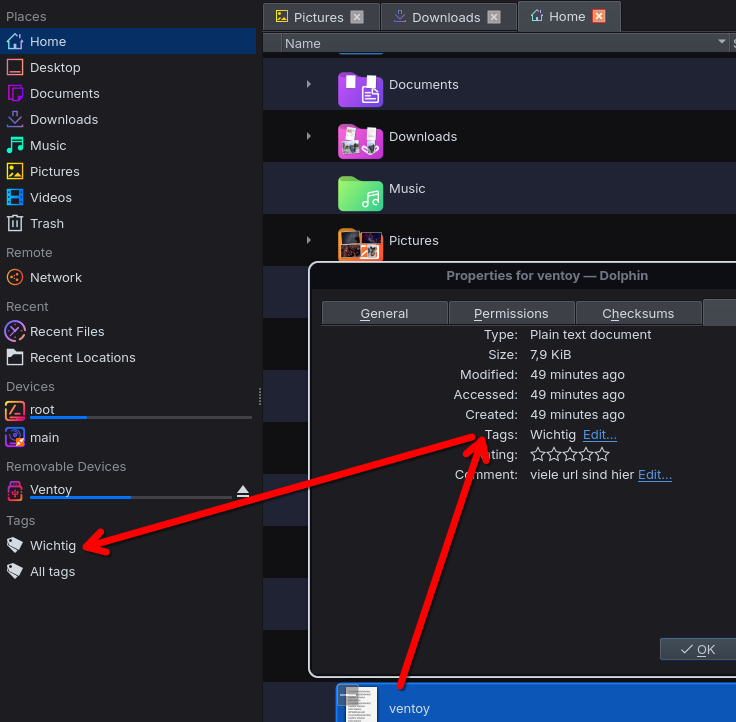Click Edit link next to Tags
Viewport: 736px width, 722px height.
click(x=599, y=434)
